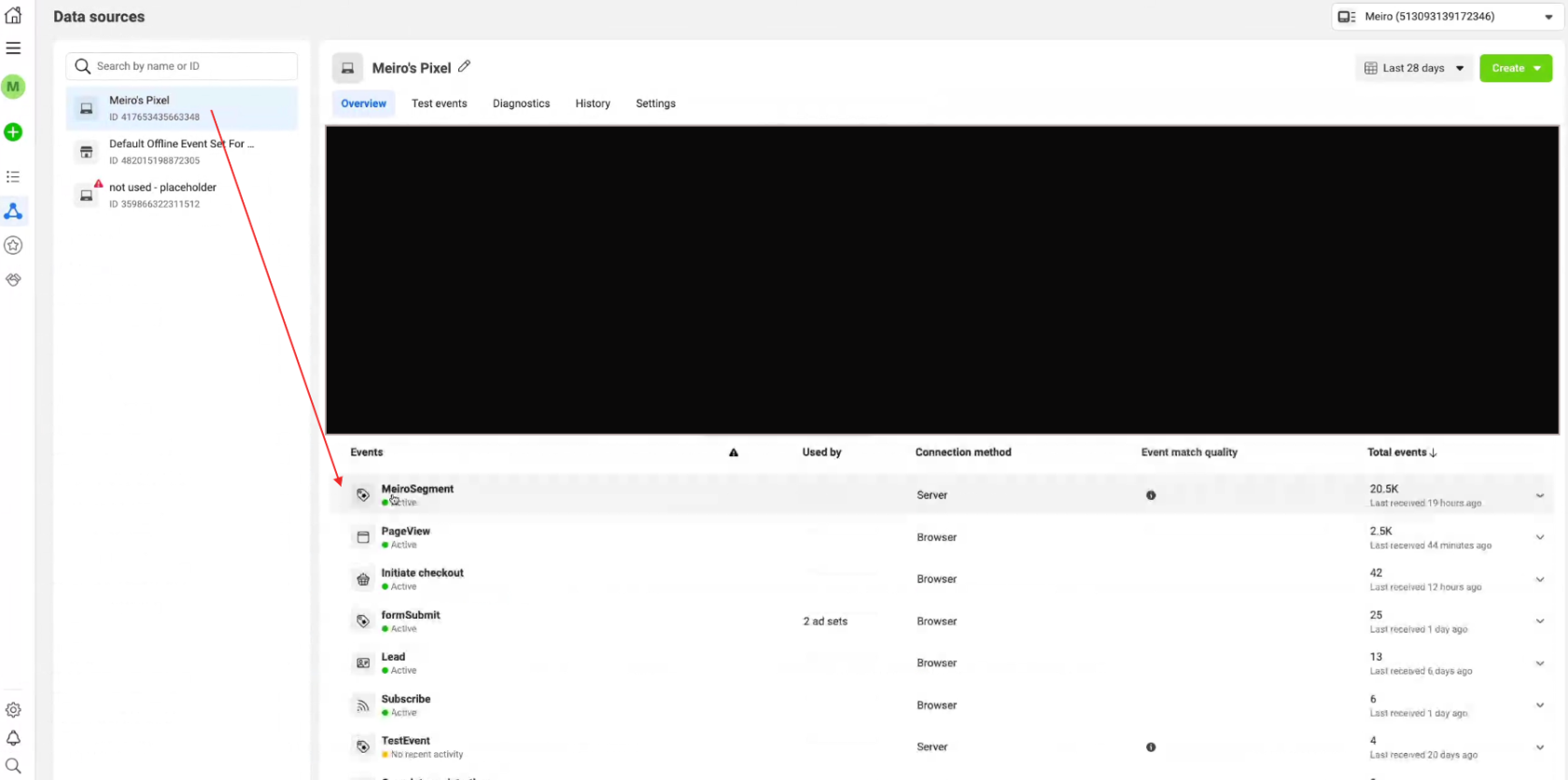Click the MeiroSegment event tag icon
Image resolution: width=1568 pixels, height=780 pixels.
(363, 495)
